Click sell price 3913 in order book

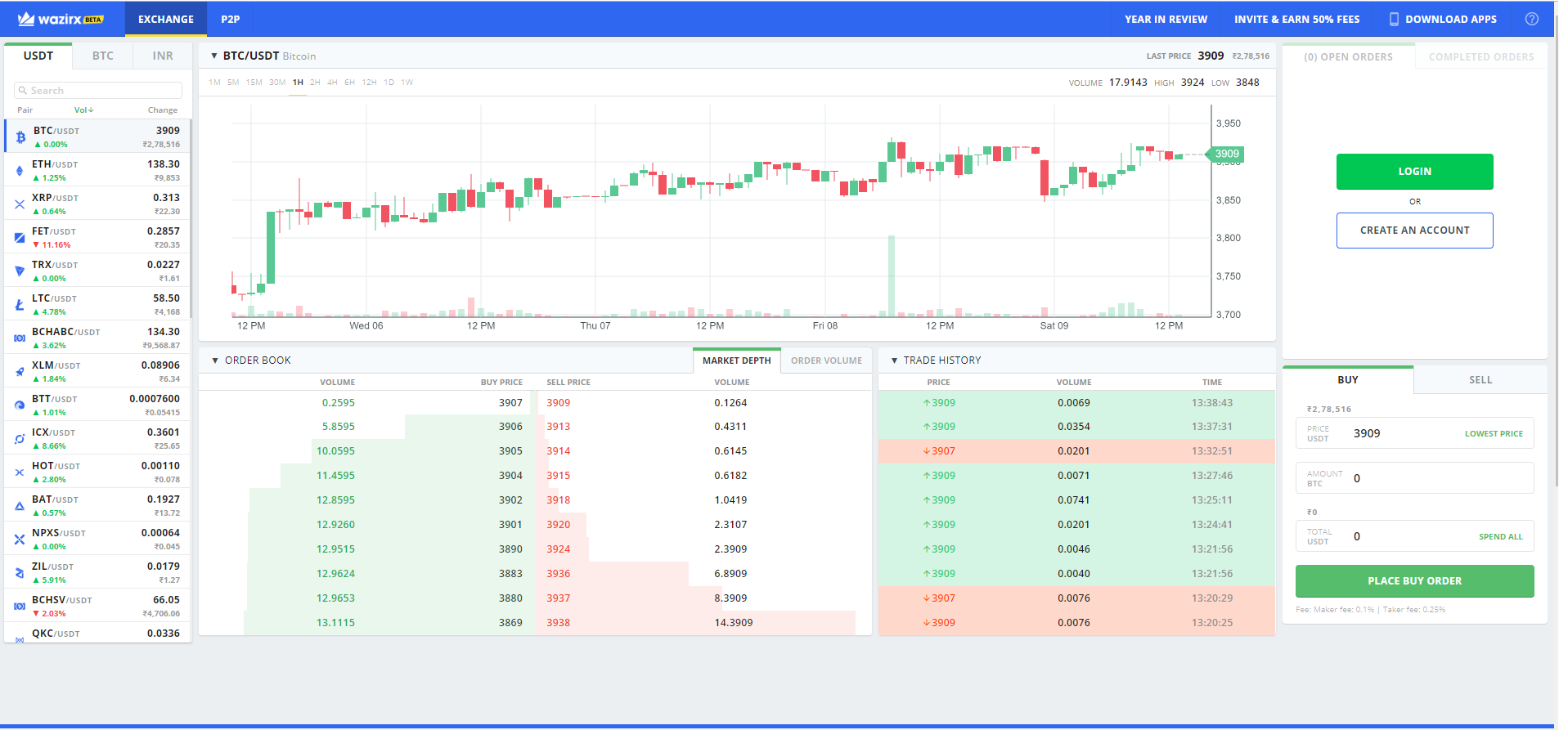(x=559, y=427)
